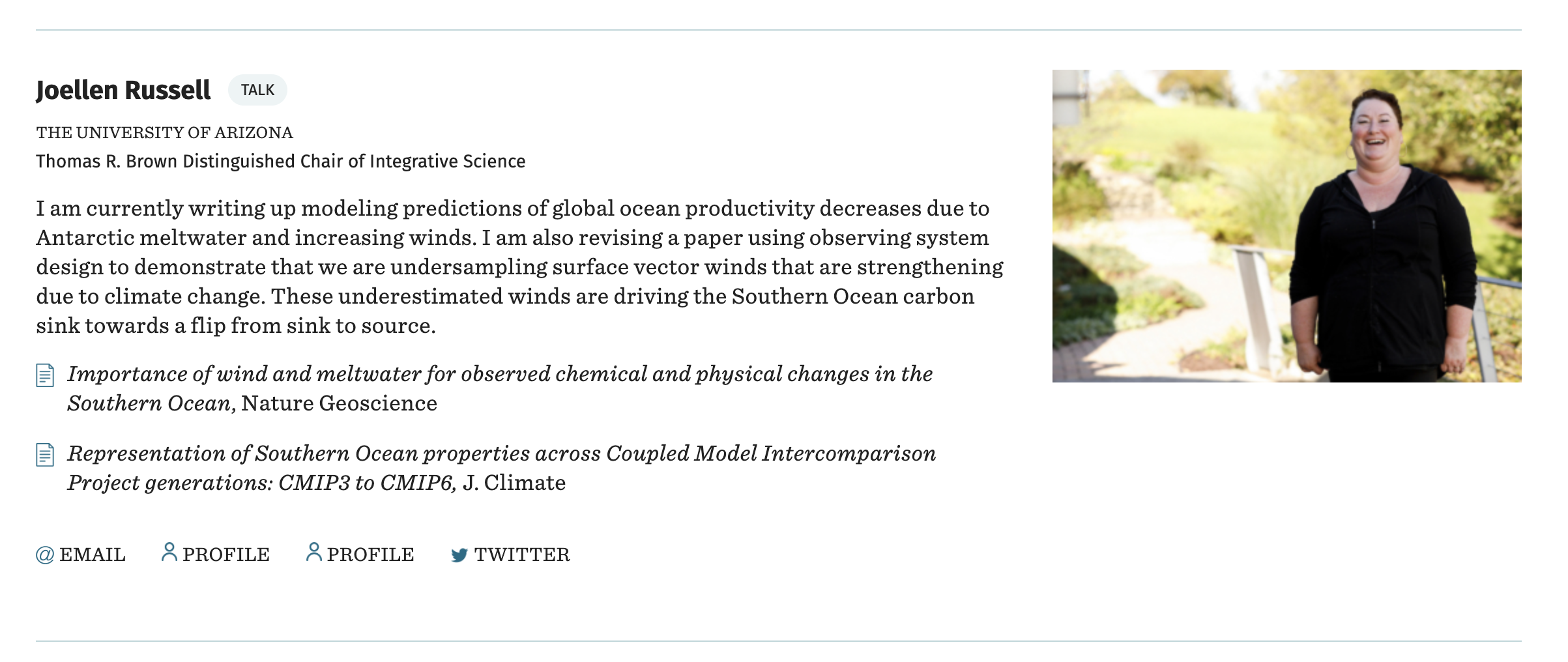Open the TWITTER link text
The height and width of the screenshot is (662, 1568).
click(x=522, y=554)
